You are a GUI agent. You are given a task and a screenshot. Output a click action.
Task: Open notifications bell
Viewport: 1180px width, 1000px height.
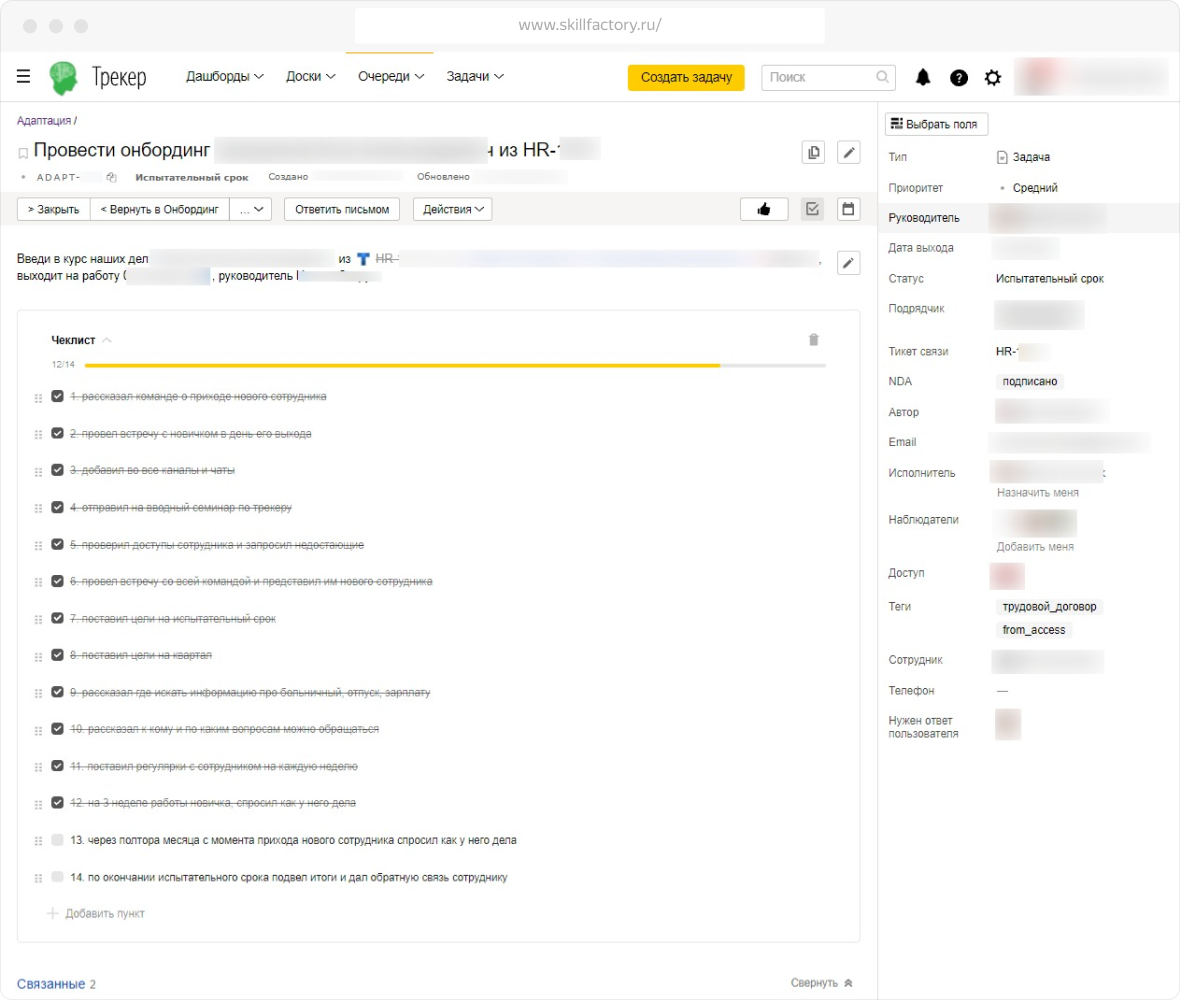(x=923, y=77)
